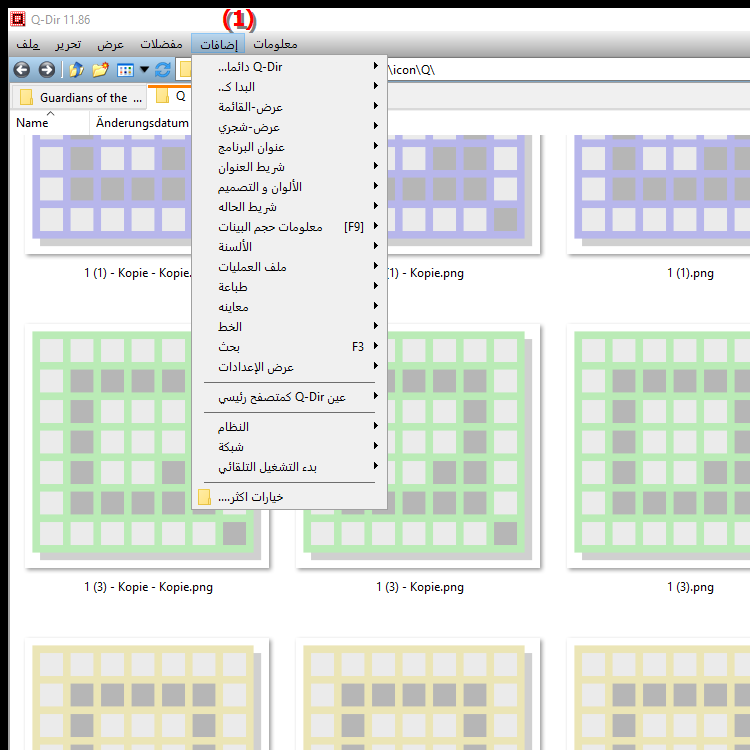Sort by the Name column header

[32, 123]
